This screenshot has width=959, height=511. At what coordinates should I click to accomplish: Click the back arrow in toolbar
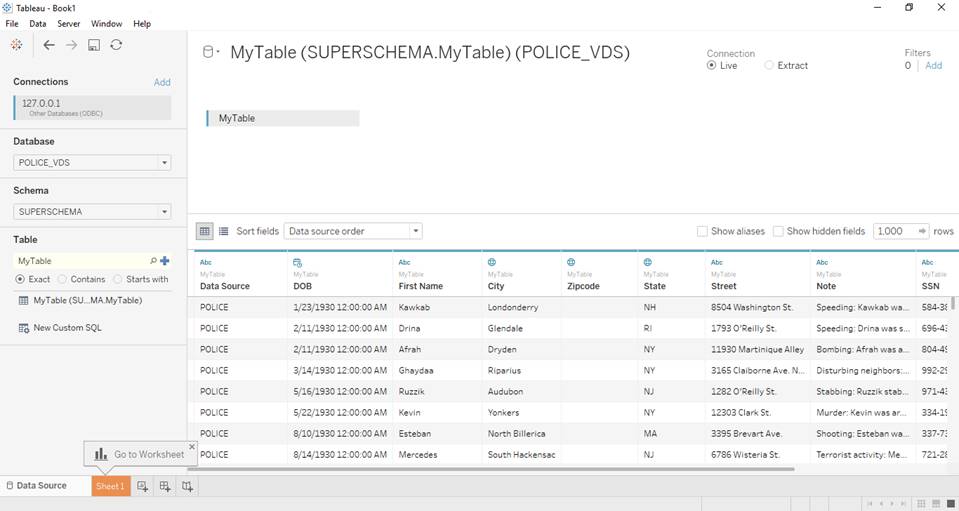click(x=49, y=45)
